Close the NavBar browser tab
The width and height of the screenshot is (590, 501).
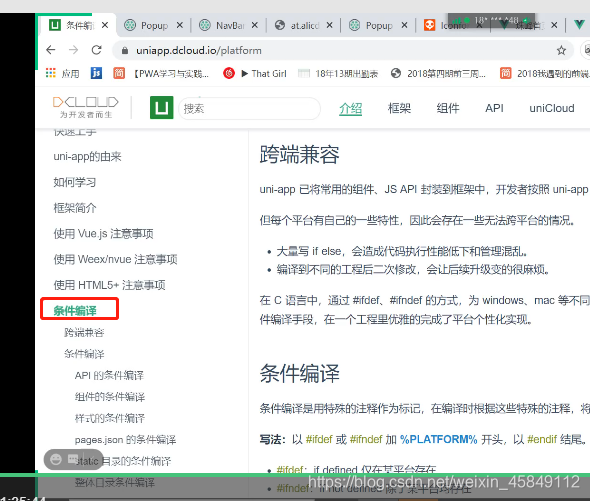pyautogui.click(x=255, y=25)
